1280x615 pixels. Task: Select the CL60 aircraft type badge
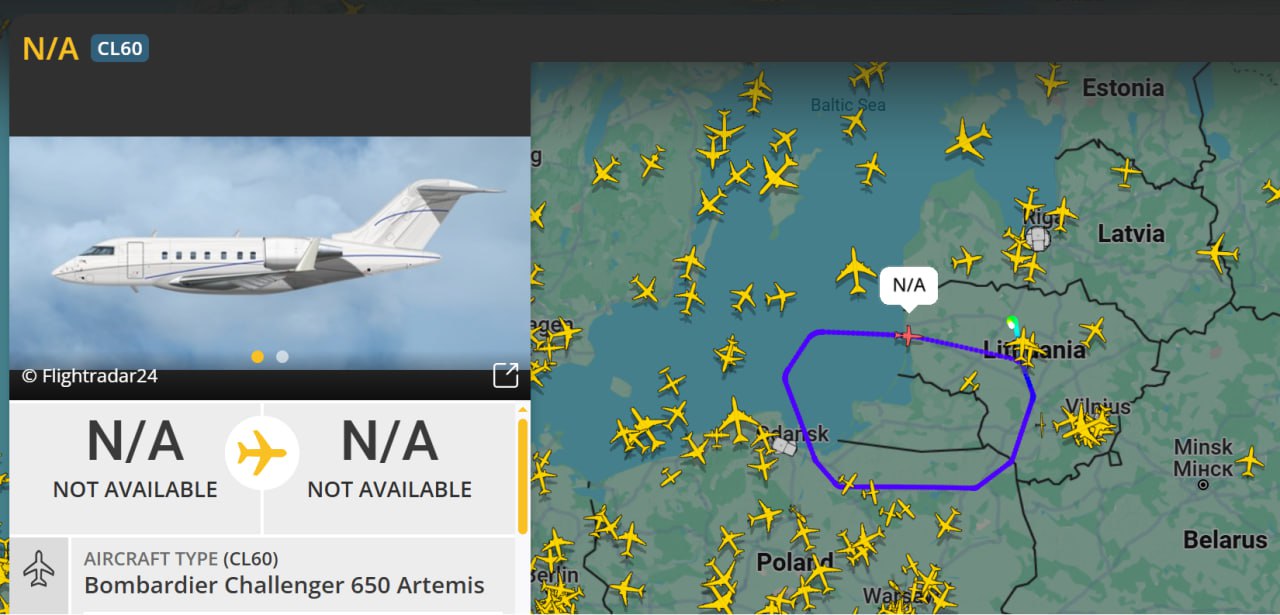point(120,48)
